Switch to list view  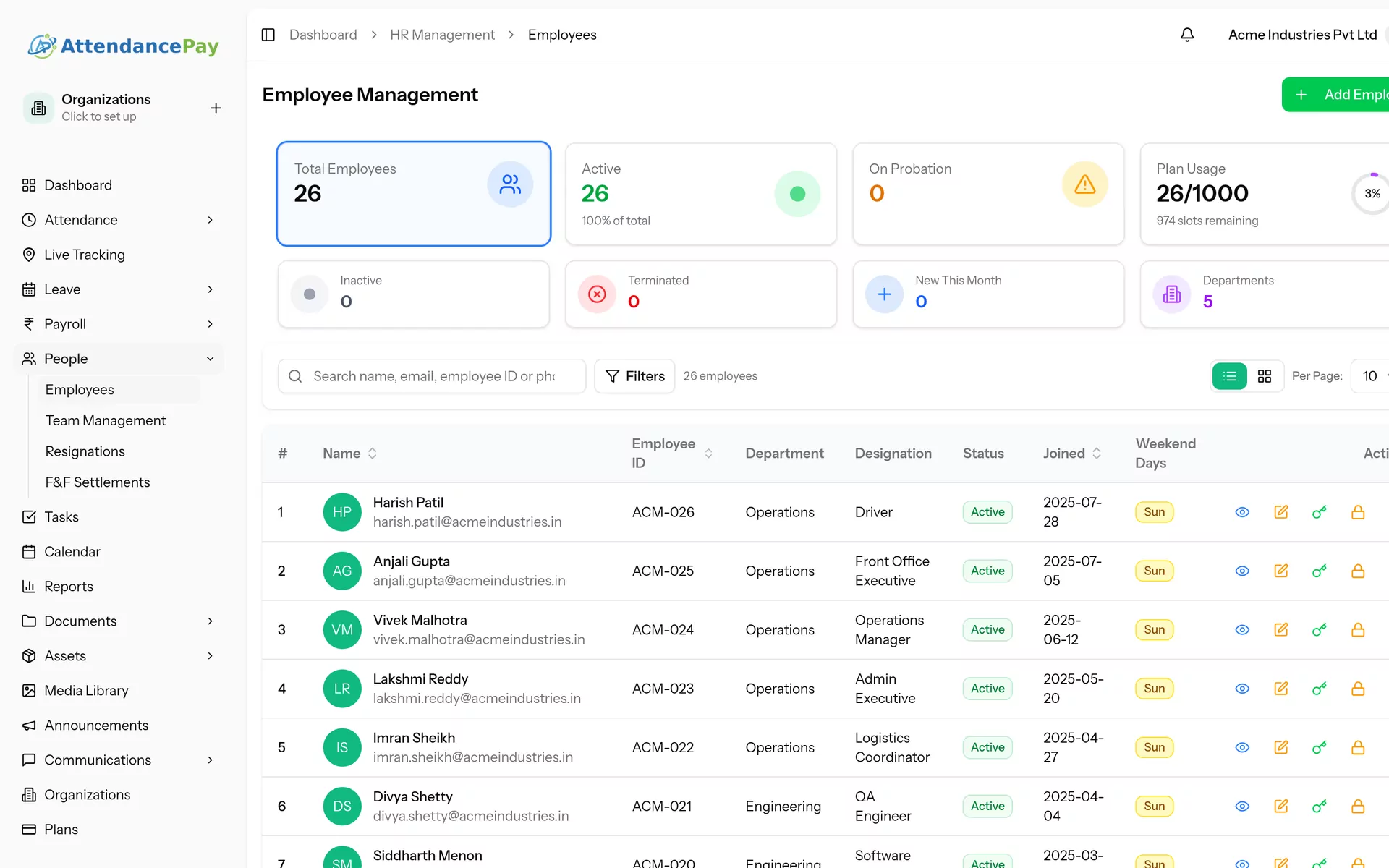(x=1229, y=376)
